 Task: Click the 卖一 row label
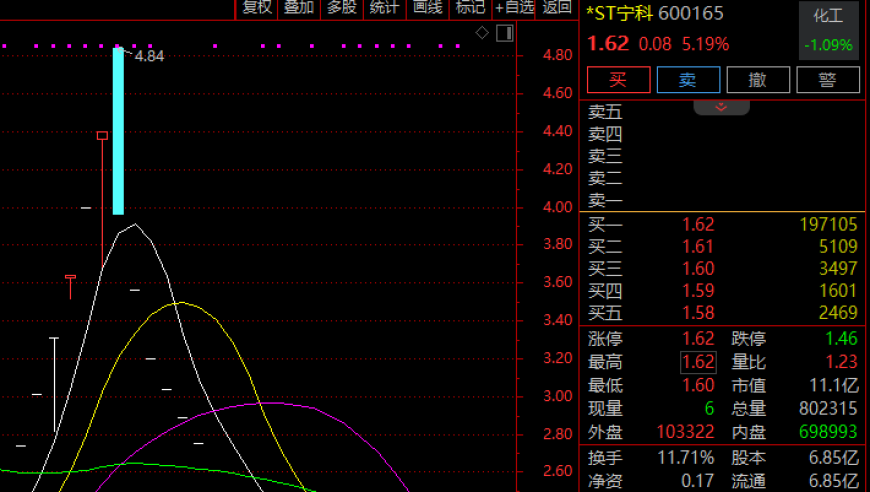(605, 200)
